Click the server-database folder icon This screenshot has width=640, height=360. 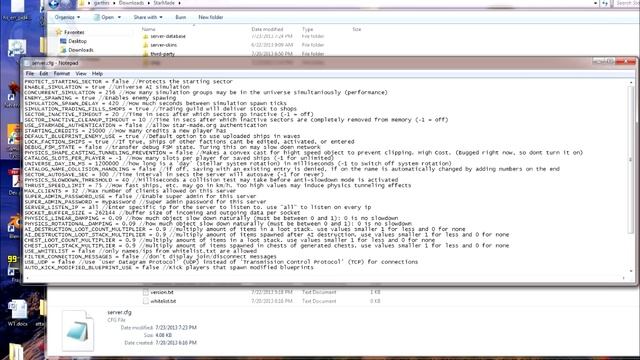[x=146, y=36]
